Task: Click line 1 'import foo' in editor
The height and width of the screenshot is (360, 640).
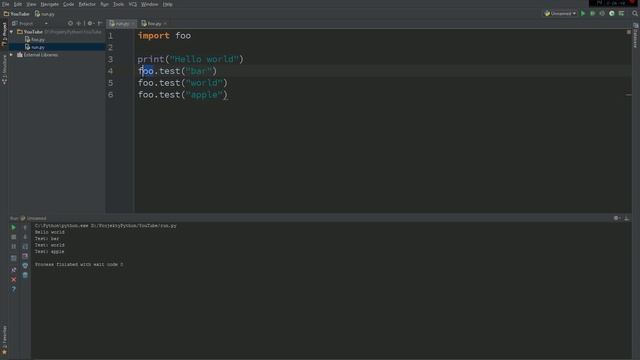Action: pos(164,36)
